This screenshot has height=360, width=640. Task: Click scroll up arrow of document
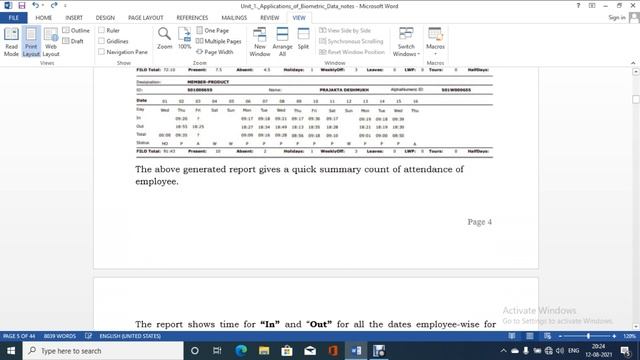[636, 72]
